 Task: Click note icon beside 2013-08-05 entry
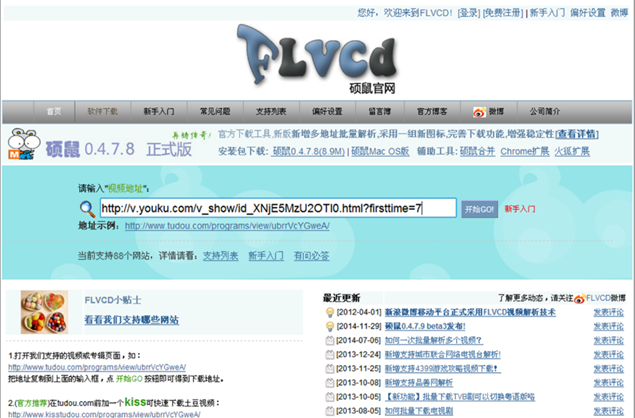click(x=330, y=411)
